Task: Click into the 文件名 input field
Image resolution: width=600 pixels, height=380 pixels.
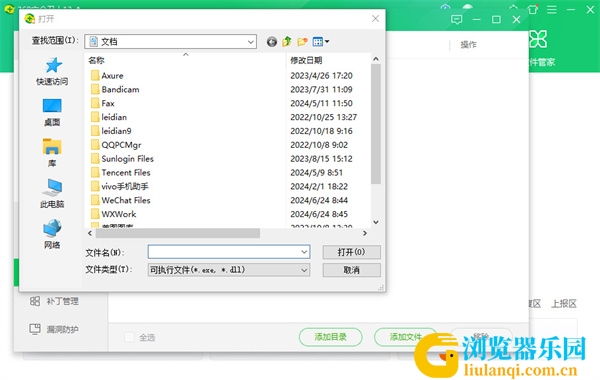Action: [229, 252]
